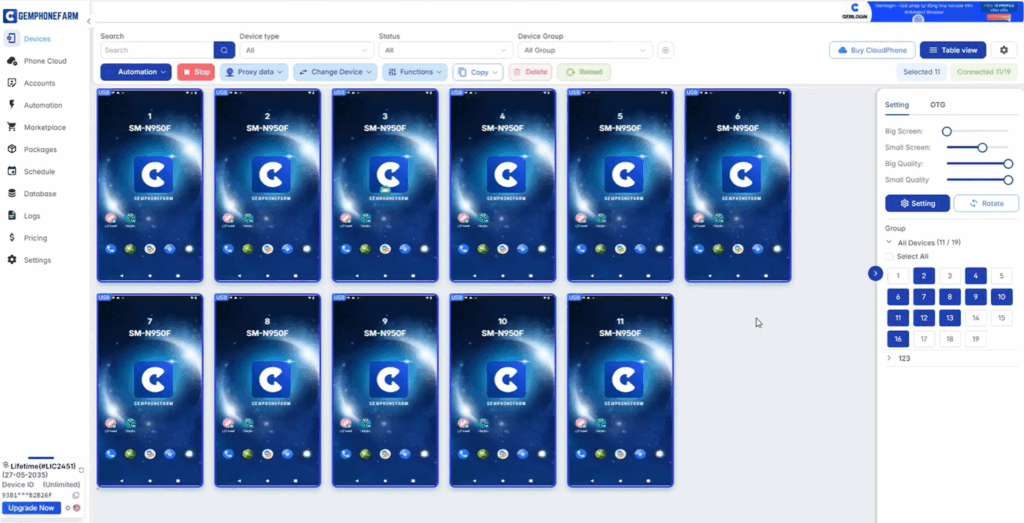Select device number 19 in group grid
The width and height of the screenshot is (1024, 523).
[976, 339]
